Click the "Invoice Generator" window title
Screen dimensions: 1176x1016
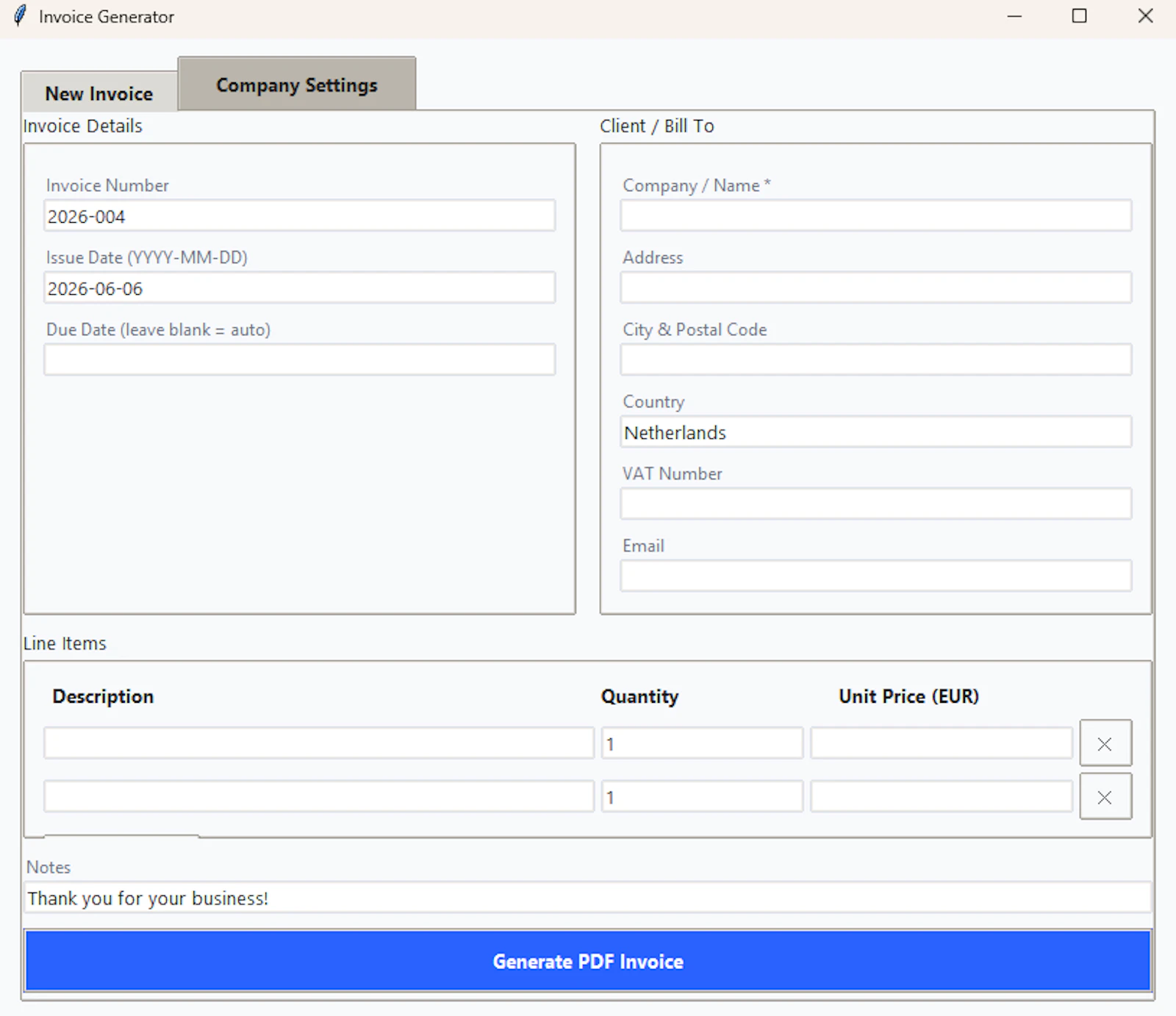coord(107,16)
